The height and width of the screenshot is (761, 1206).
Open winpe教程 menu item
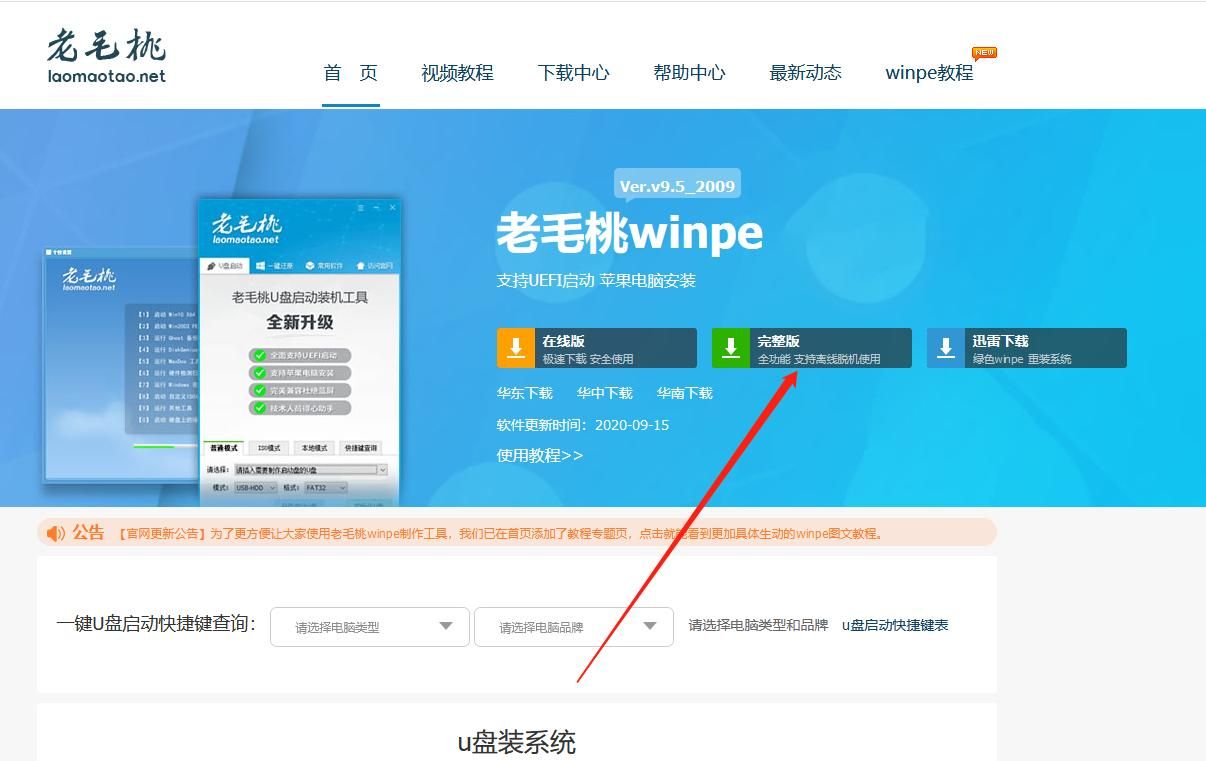point(929,73)
